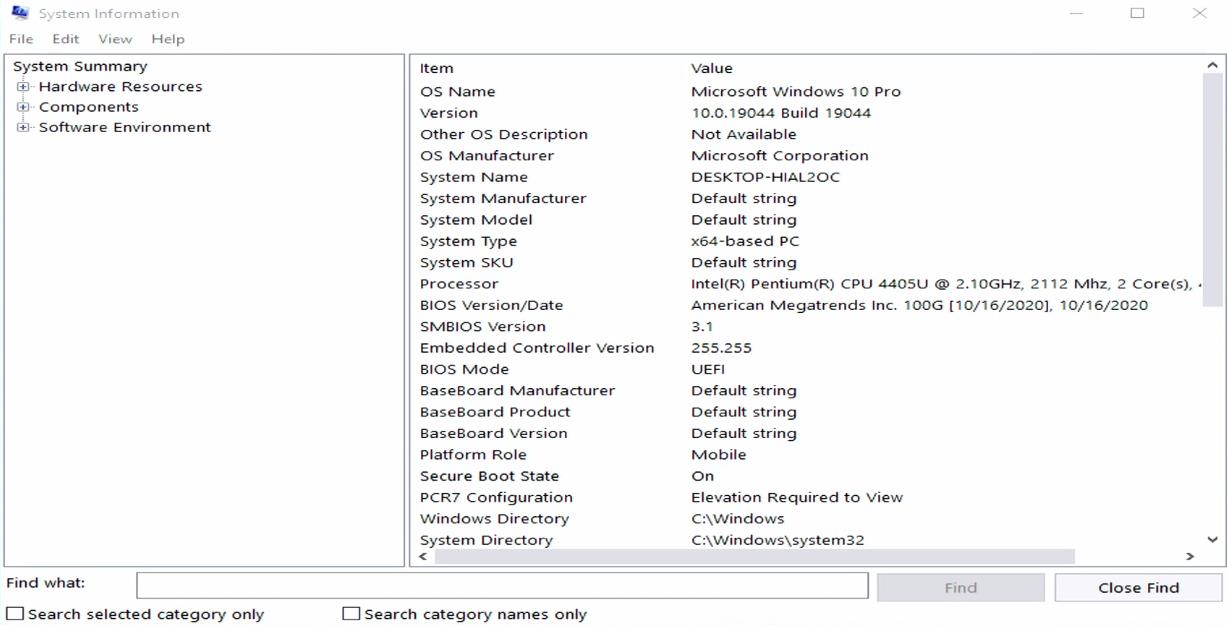Click value 'C:\Windows\system32'
1227x625 pixels.
(x=778, y=540)
